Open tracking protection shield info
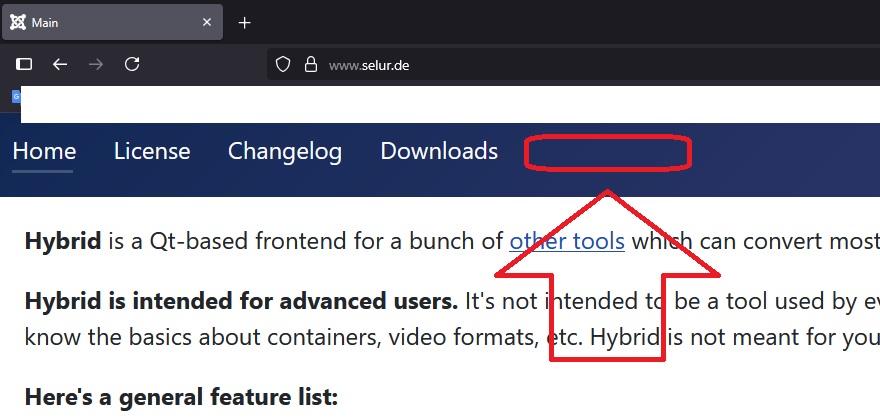Image resolution: width=880 pixels, height=420 pixels. [283, 65]
